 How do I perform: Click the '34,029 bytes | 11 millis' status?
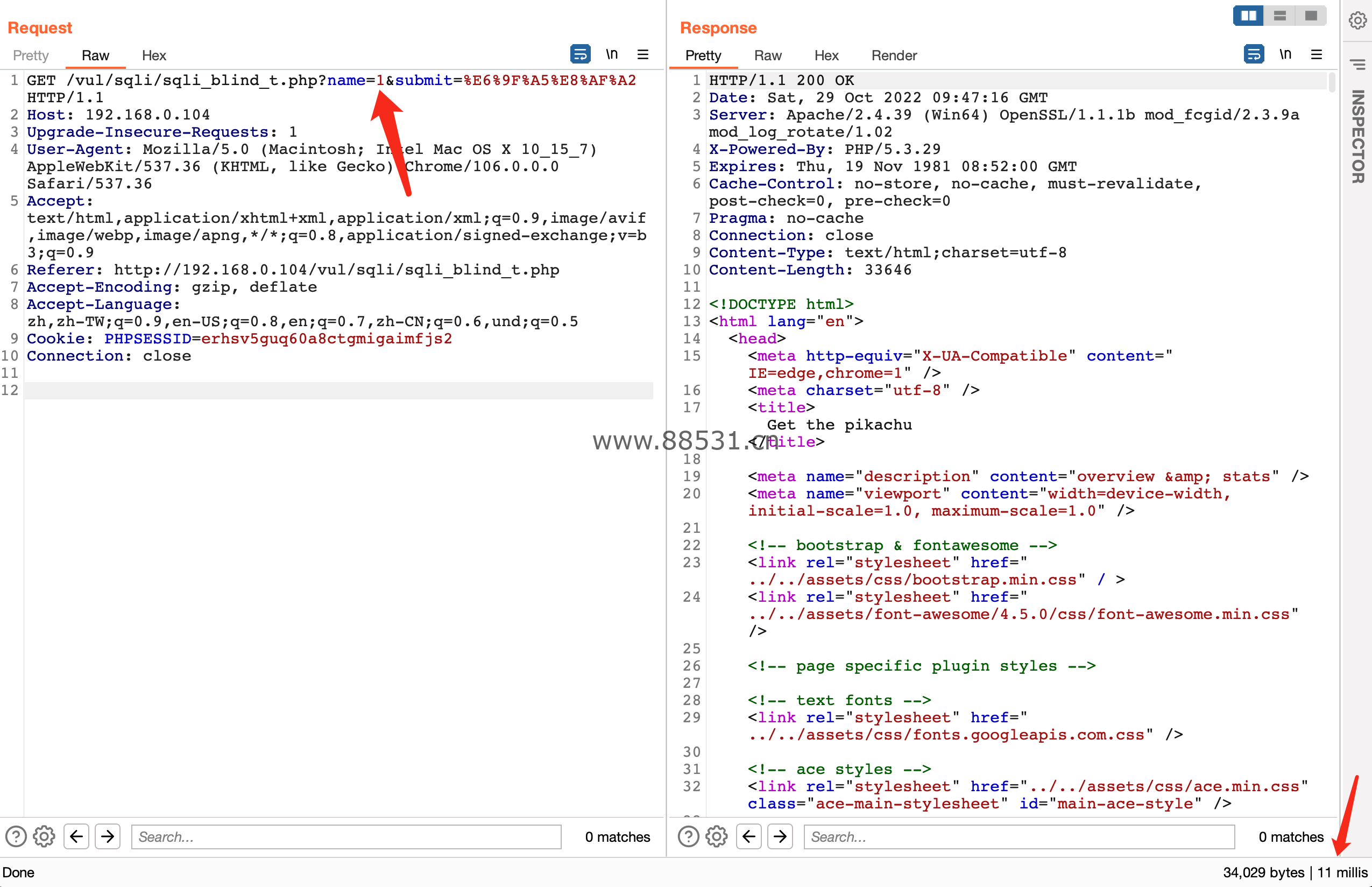[x=1295, y=872]
